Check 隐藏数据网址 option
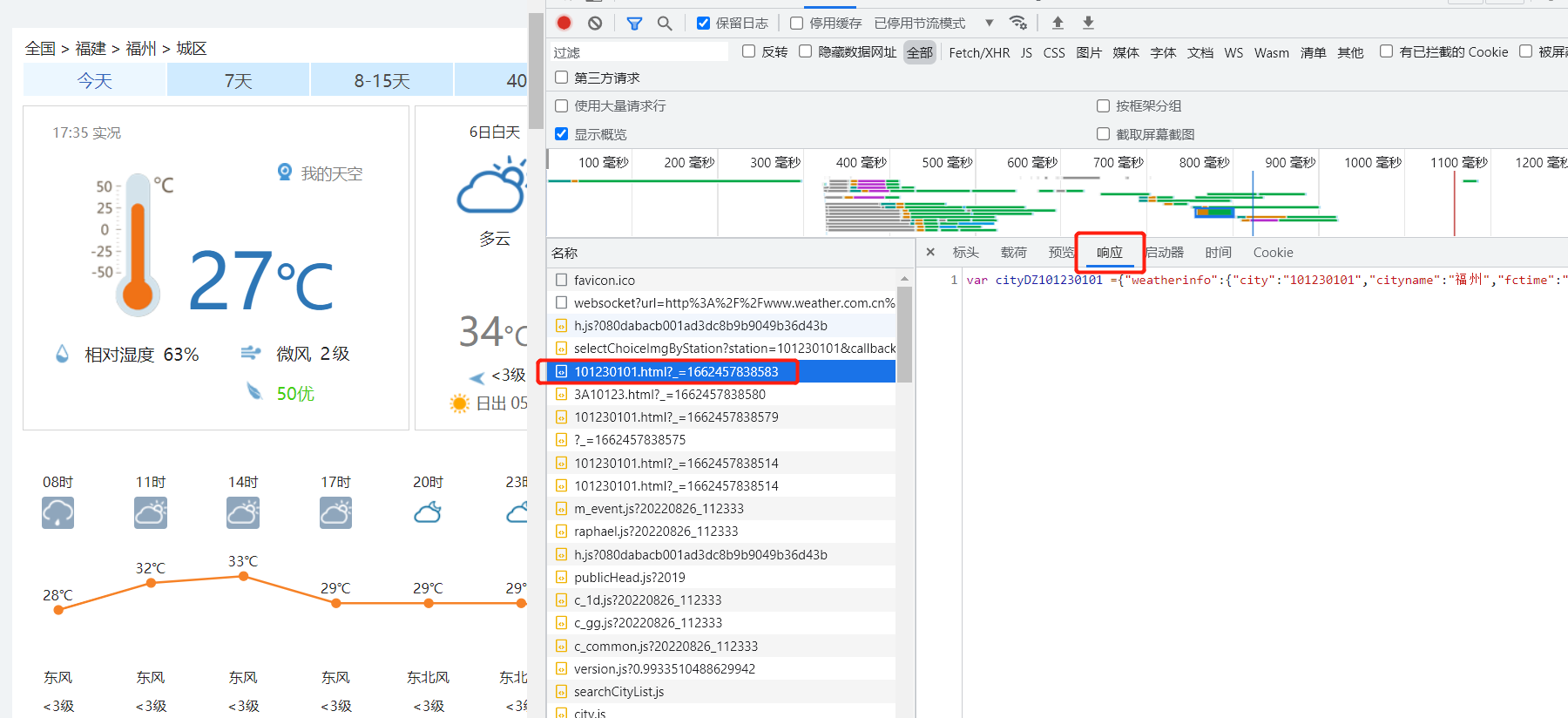Screen dimensions: 1568x718 pyautogui.click(x=805, y=51)
